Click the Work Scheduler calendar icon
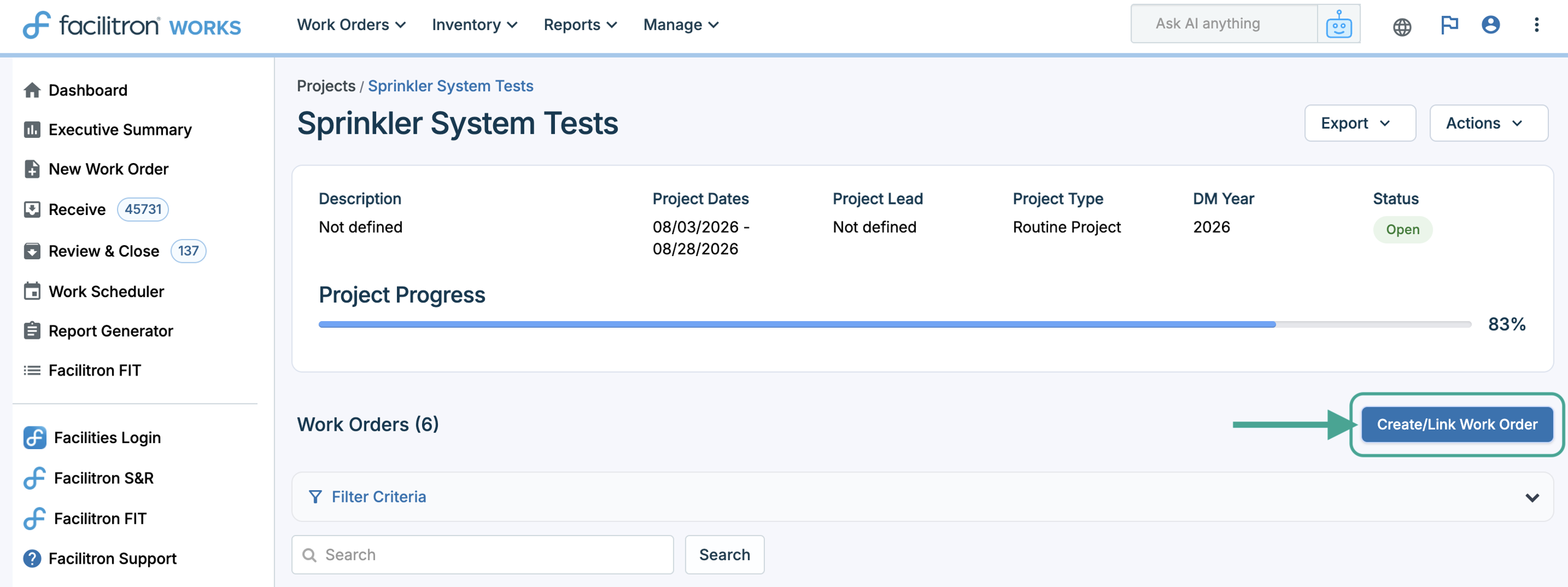Image resolution: width=1568 pixels, height=587 pixels. click(x=32, y=291)
